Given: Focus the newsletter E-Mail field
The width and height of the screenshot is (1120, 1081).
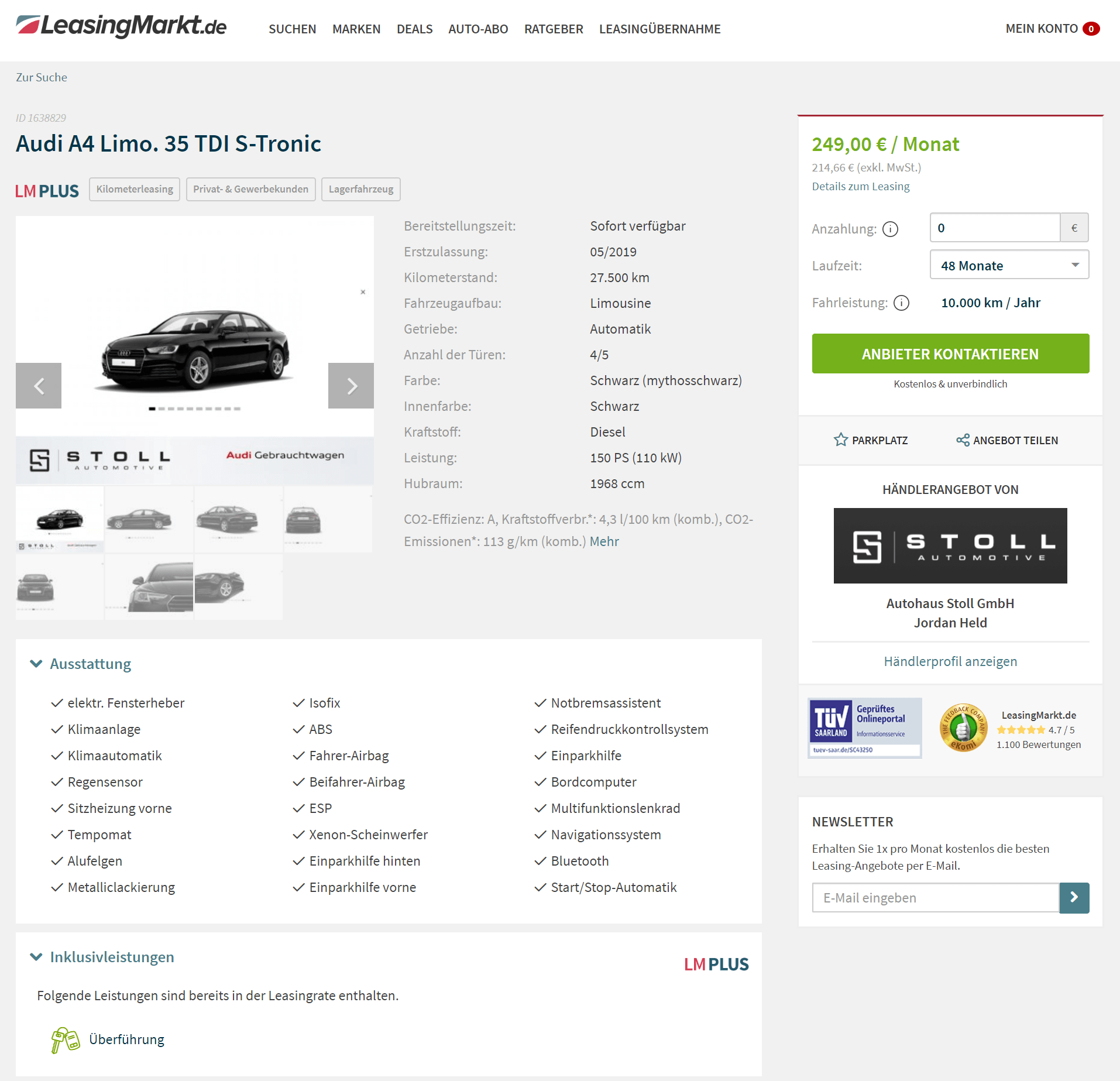Looking at the screenshot, I should tap(936, 898).
